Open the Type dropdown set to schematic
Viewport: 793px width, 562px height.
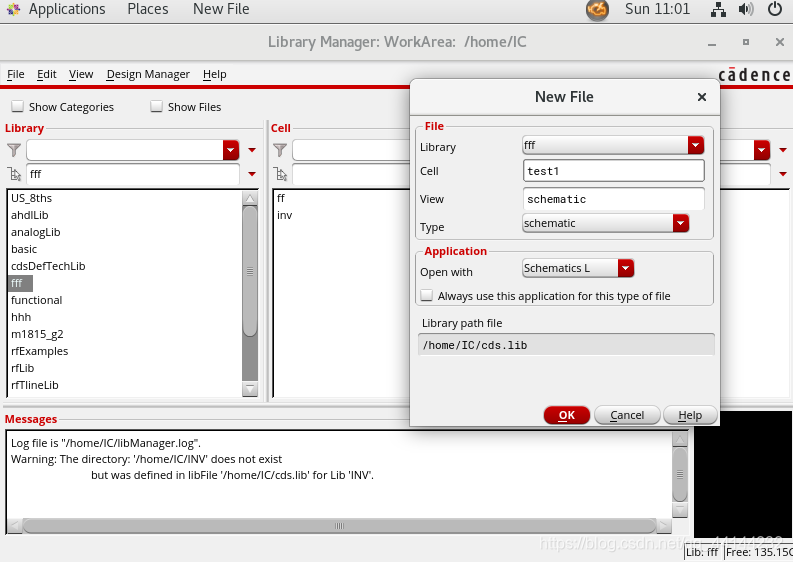pyautogui.click(x=681, y=223)
